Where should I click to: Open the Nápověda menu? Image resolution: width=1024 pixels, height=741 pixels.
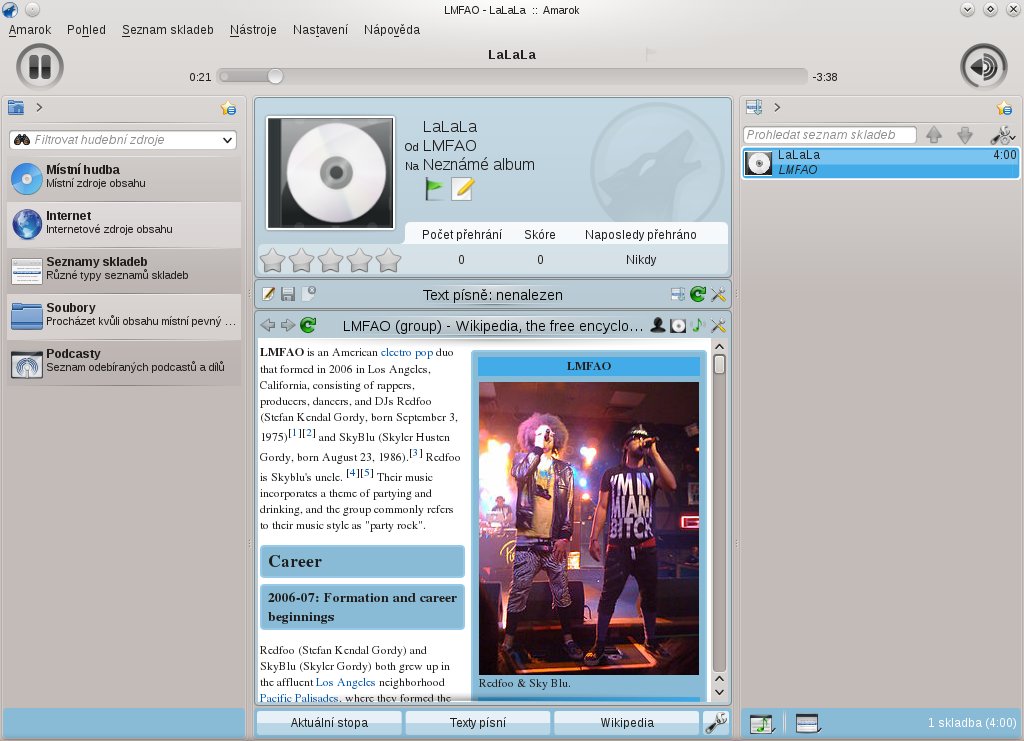tap(392, 30)
